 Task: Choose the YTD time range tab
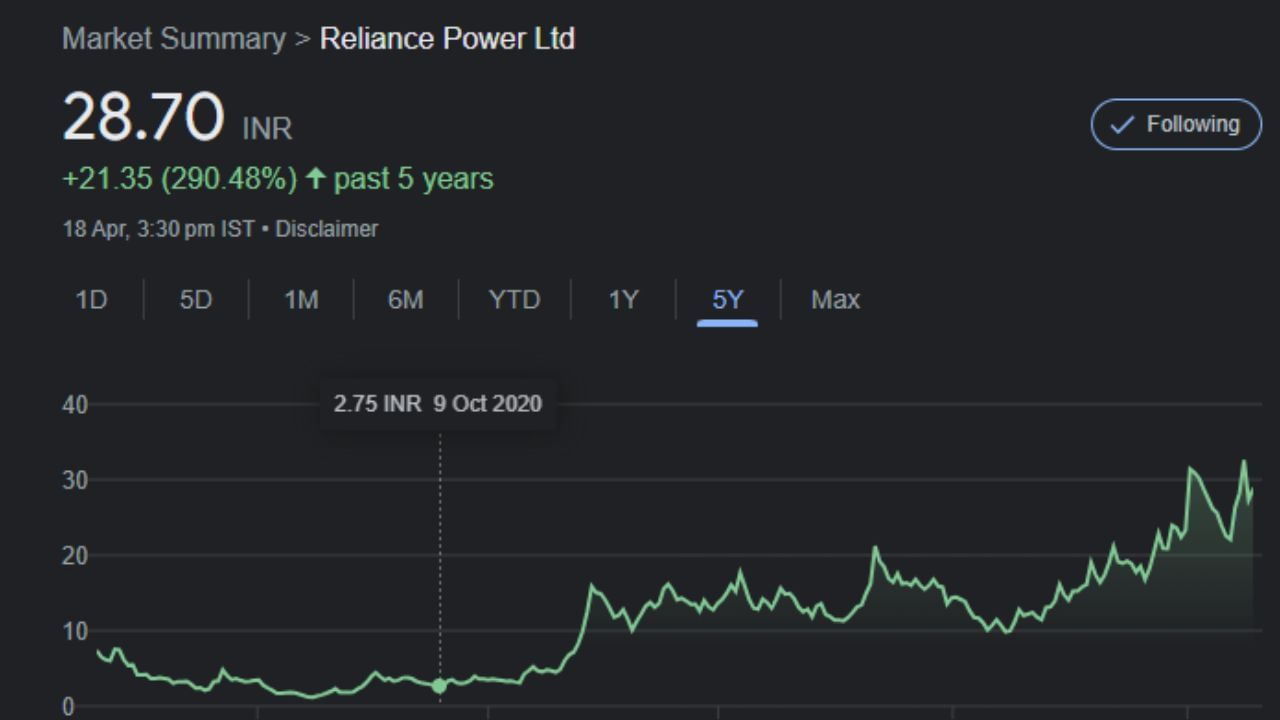[x=514, y=300]
